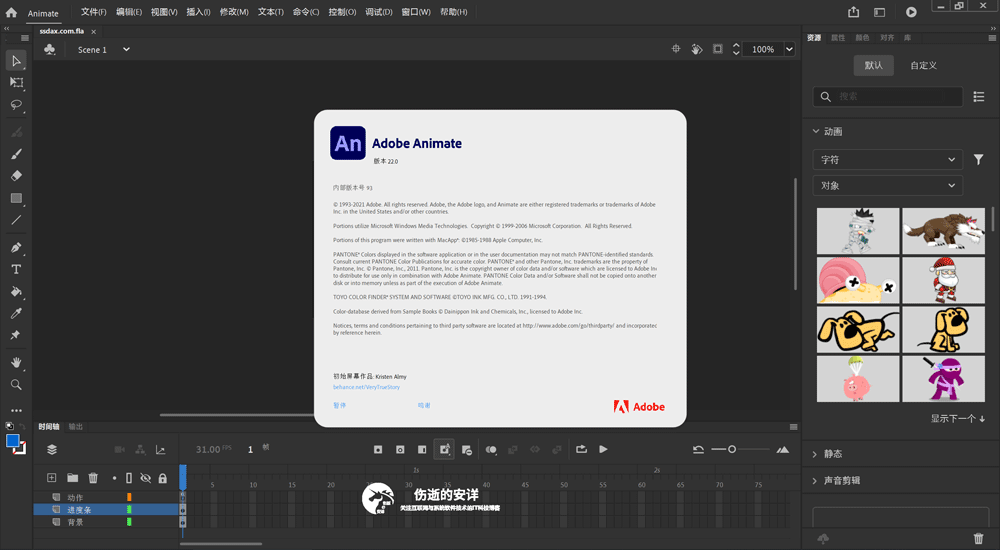The height and width of the screenshot is (550, 1000).
Task: Click the 鸣谢 link in About dialog
Action: [x=424, y=405]
